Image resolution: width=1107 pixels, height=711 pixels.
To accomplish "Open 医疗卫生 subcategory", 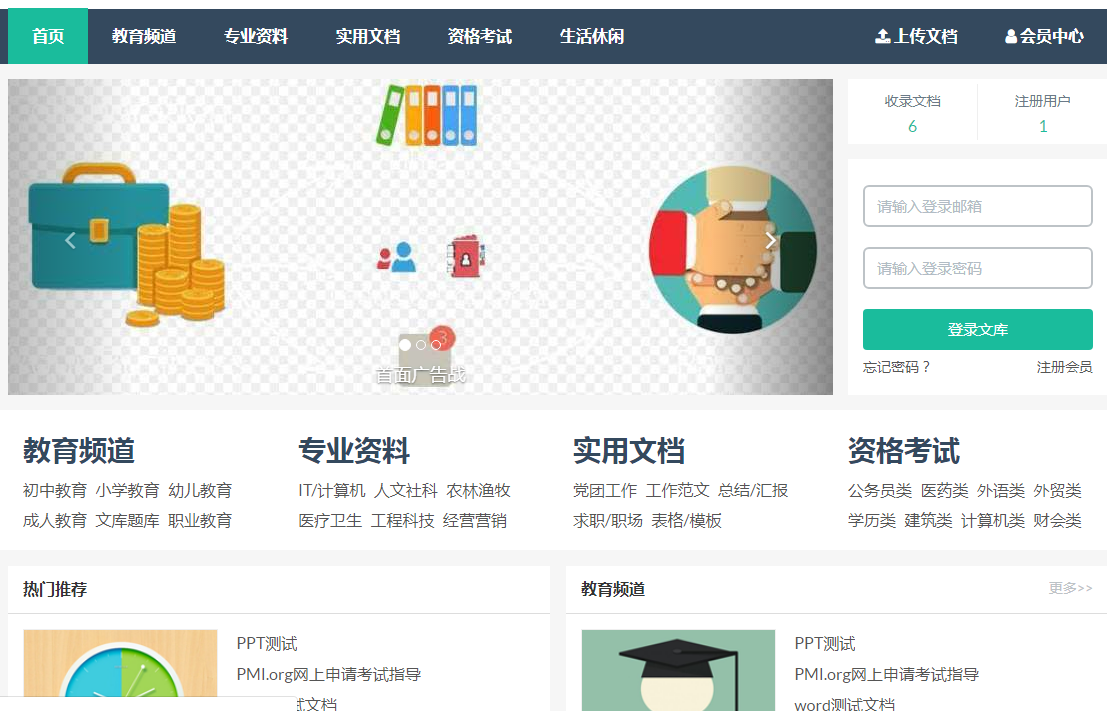I will point(330,520).
